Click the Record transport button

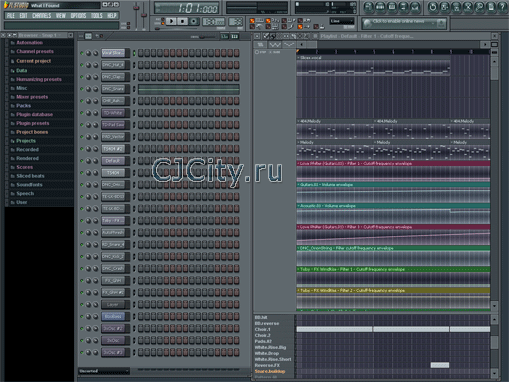(x=193, y=21)
